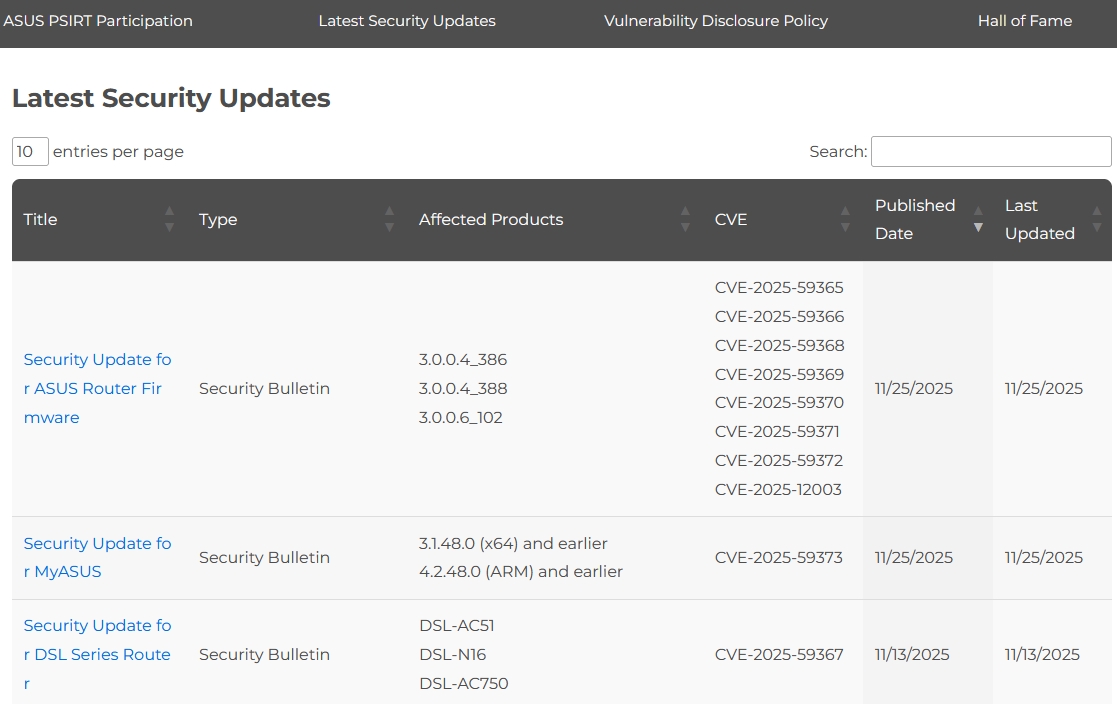Click CVE-2025-59367 in DSL Series row

point(779,655)
